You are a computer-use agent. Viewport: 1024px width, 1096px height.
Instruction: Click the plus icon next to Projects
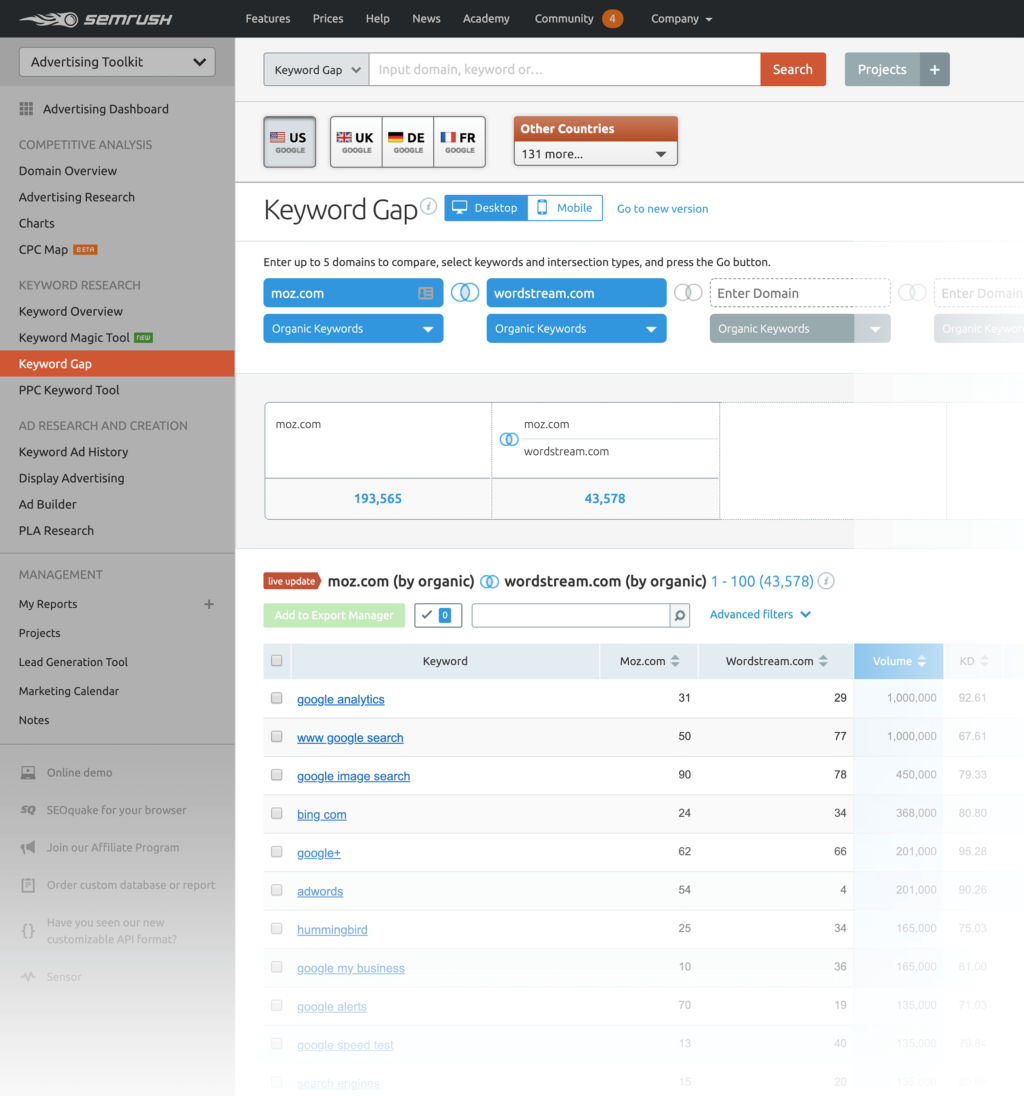[x=933, y=69]
